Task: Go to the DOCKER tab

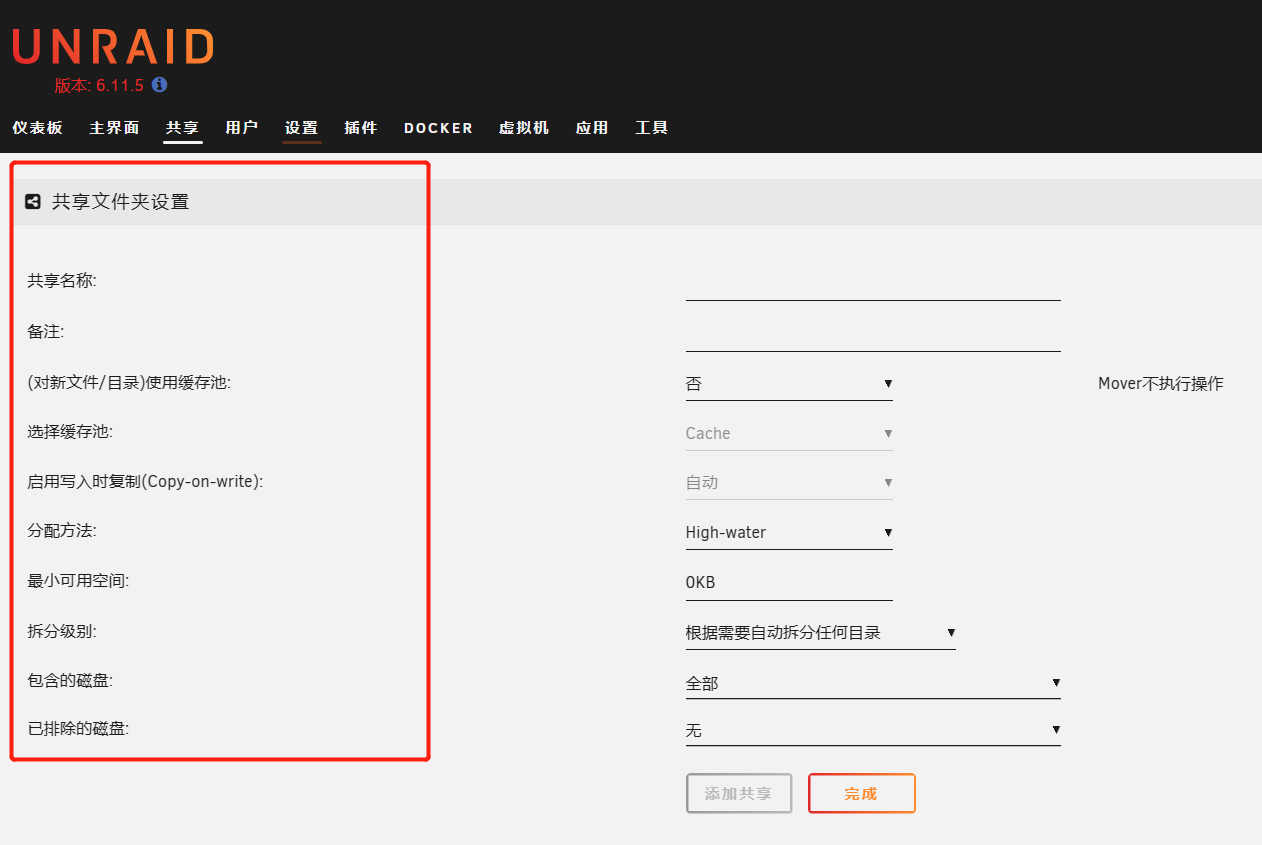Action: coord(438,128)
